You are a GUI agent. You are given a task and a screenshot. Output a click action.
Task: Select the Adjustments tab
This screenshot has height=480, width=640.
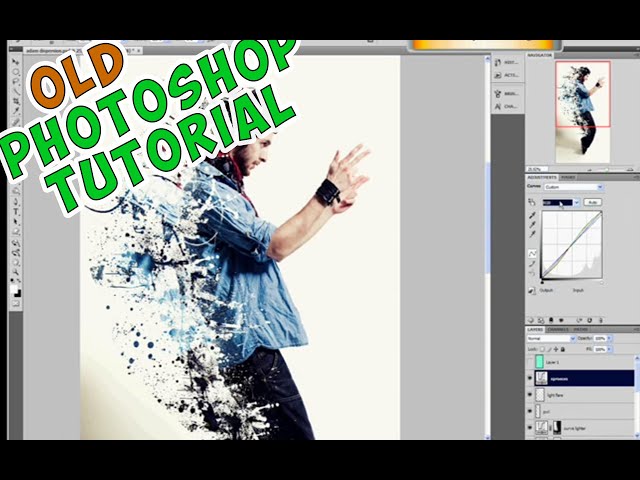pyautogui.click(x=542, y=178)
